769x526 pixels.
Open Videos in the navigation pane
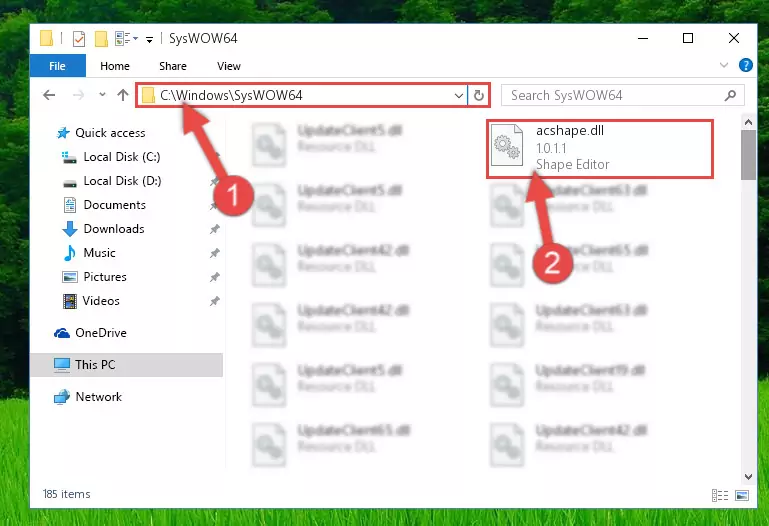[101, 301]
